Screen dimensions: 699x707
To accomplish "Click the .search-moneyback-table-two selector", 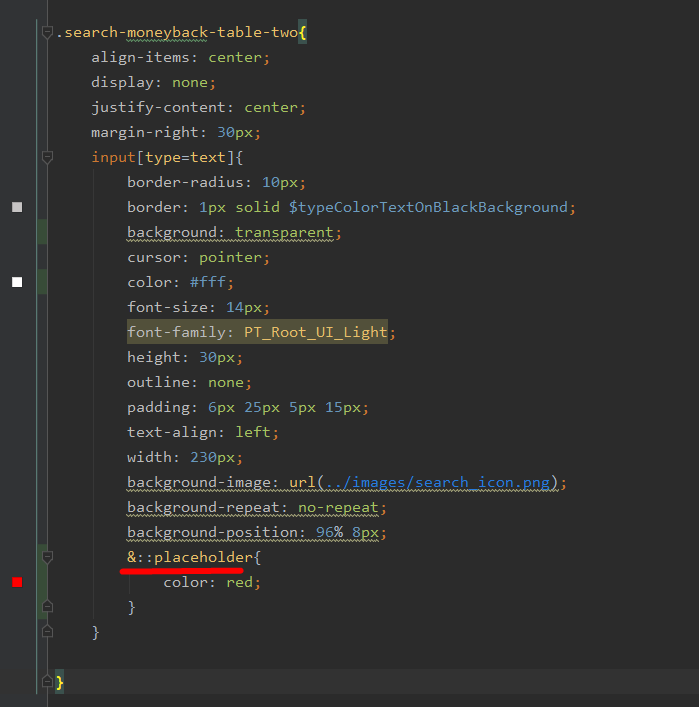I will pyautogui.click(x=177, y=32).
